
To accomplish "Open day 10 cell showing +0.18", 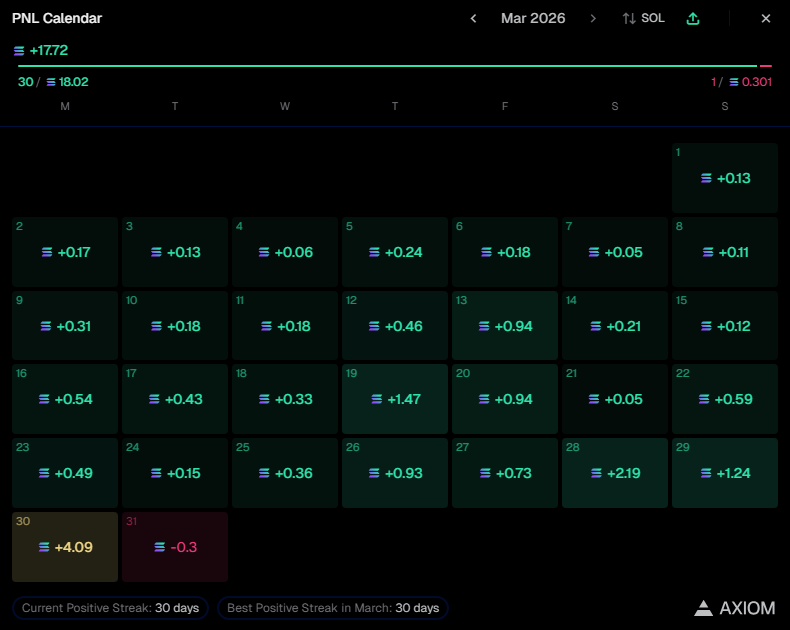I will 175,326.
